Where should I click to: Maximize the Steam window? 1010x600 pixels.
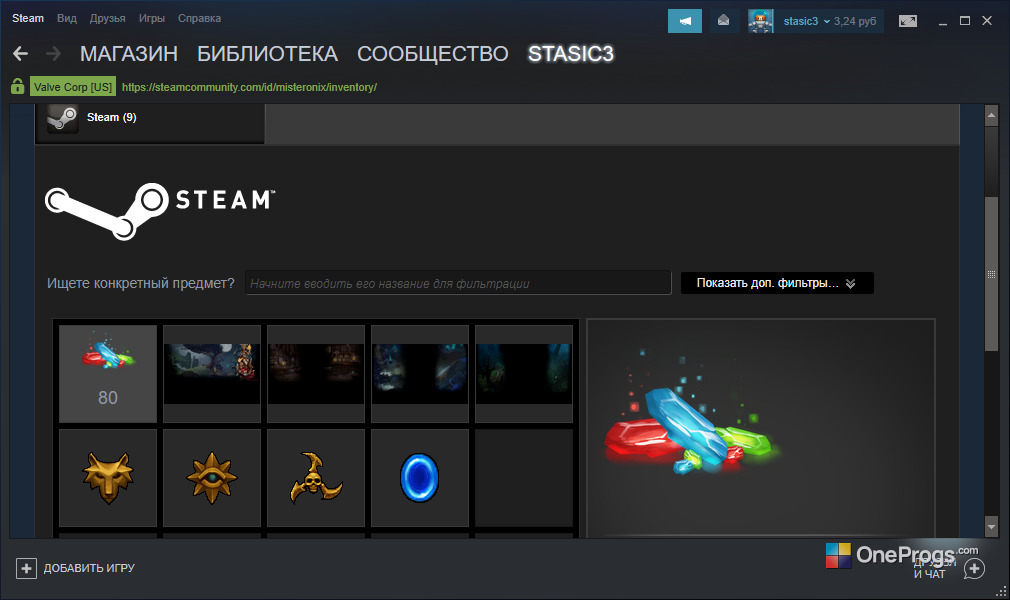tap(965, 21)
